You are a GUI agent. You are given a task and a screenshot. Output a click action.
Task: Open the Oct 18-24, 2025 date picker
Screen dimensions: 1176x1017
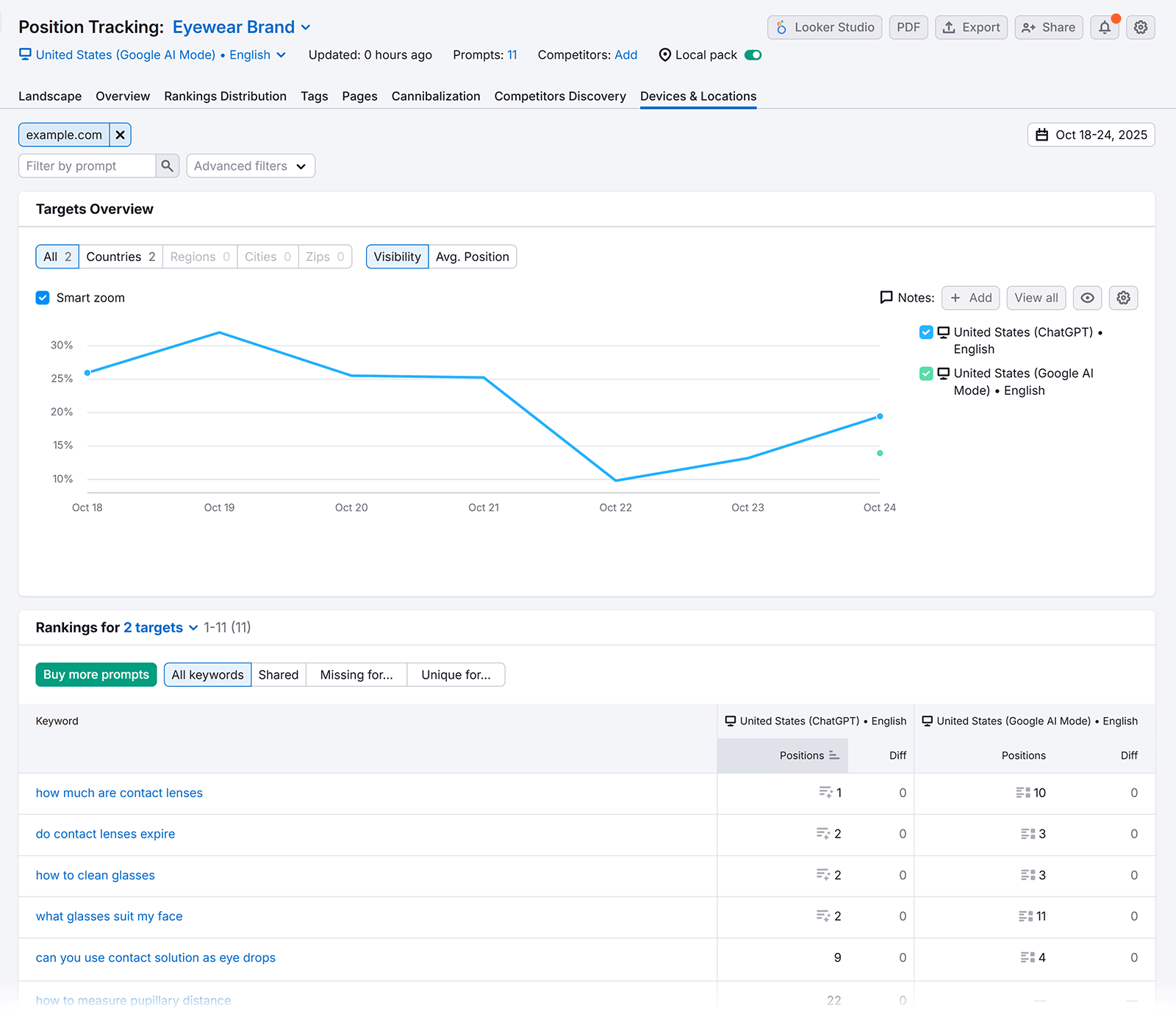coord(1091,135)
